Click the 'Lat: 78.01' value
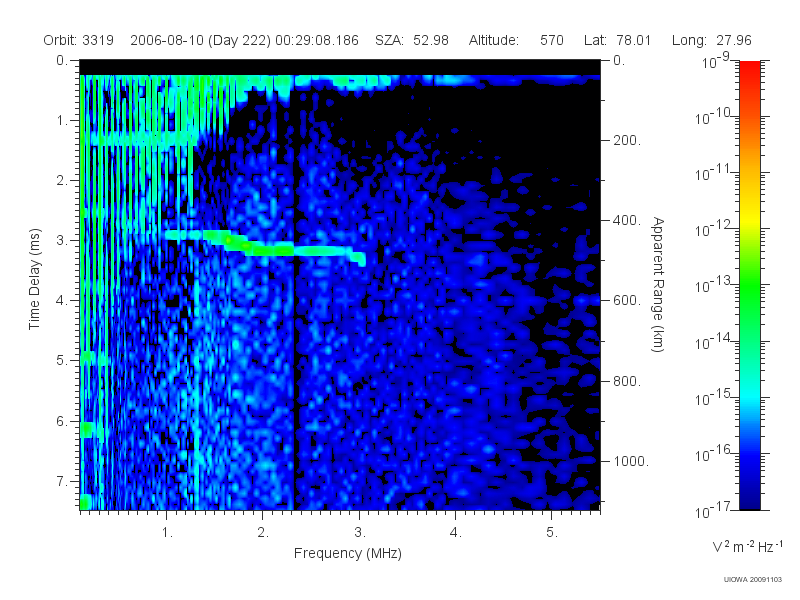800x600 pixels. [x=618, y=40]
